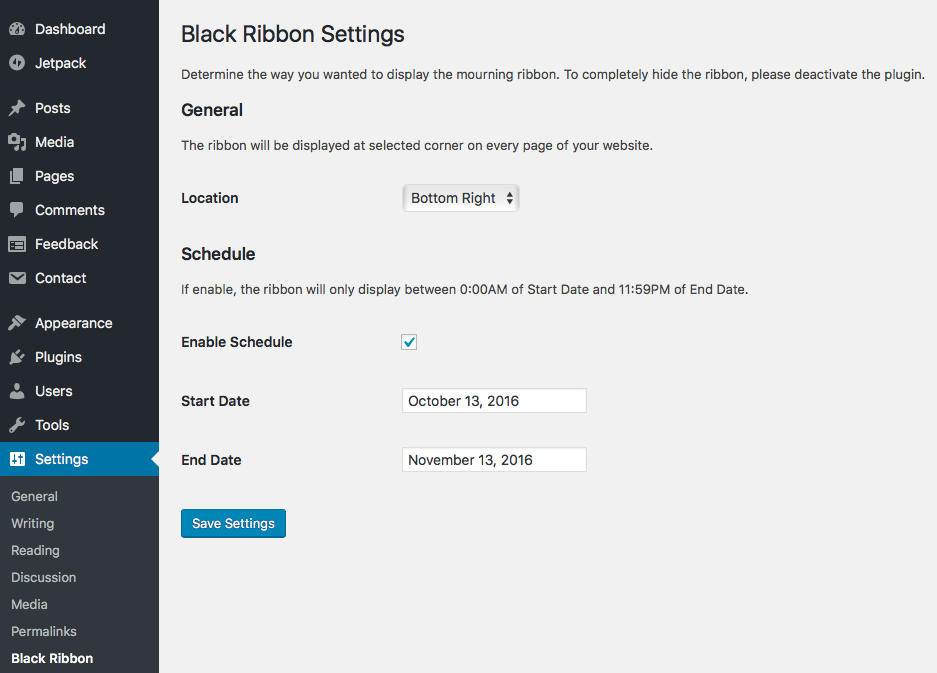Open the Black Ribbon submenu link
This screenshot has width=937, height=673.
52,658
